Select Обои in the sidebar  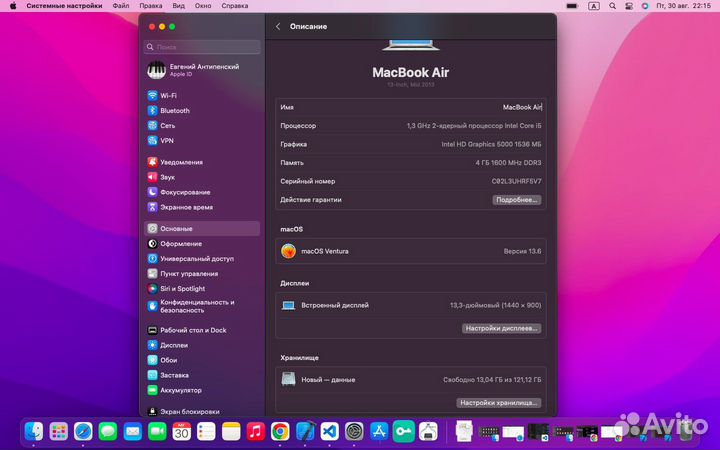(x=162, y=360)
